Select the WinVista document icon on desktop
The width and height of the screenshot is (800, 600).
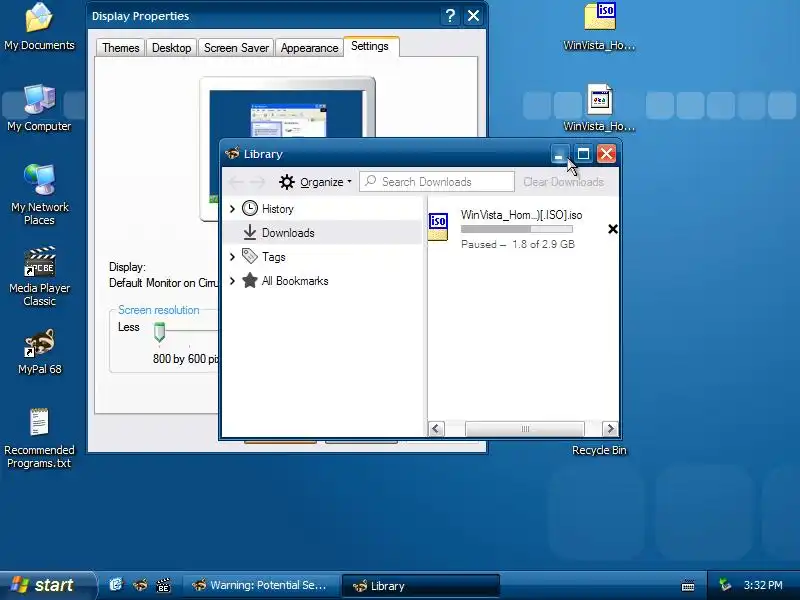tap(599, 99)
